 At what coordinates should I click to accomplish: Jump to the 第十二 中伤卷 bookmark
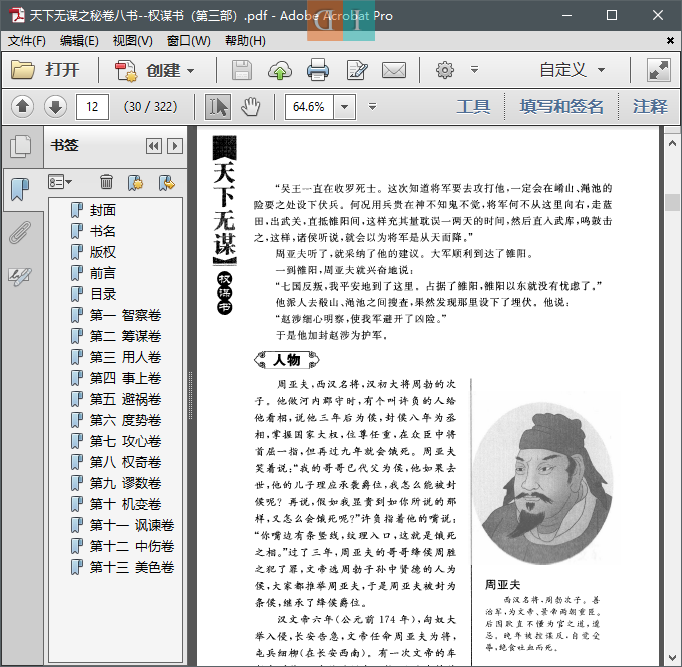(x=132, y=546)
